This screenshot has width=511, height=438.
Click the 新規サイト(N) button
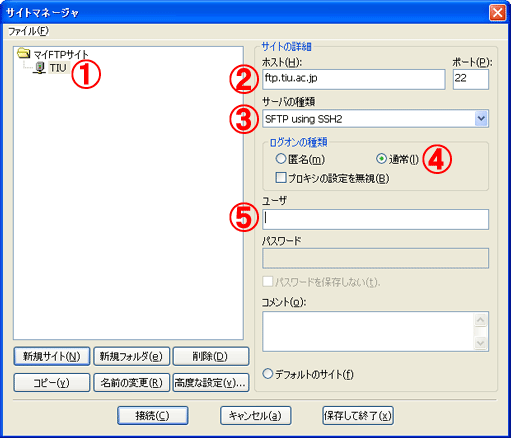pos(52,356)
